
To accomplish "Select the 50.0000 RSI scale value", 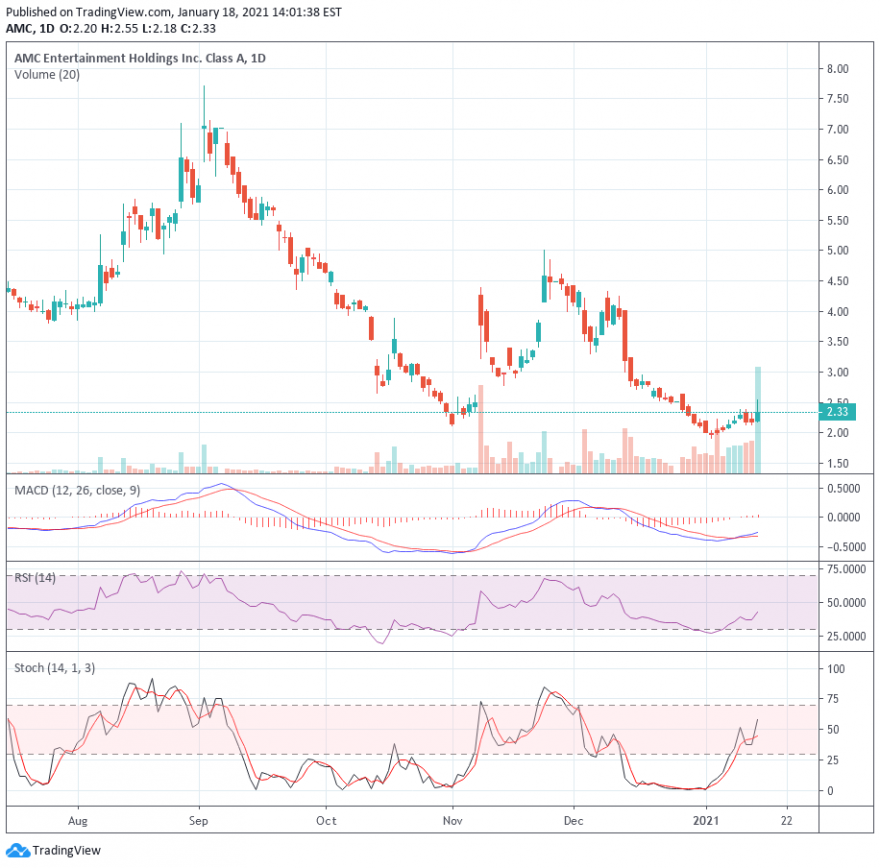I will coord(846,603).
